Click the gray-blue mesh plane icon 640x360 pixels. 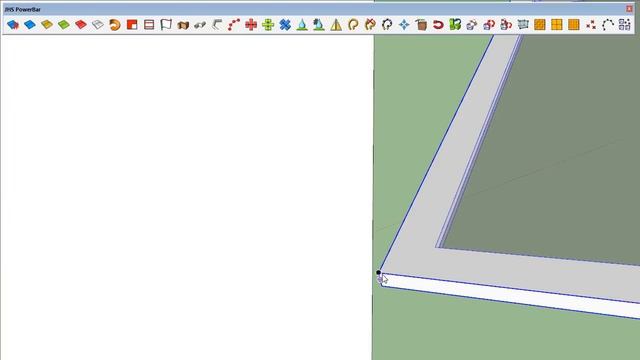click(x=523, y=25)
